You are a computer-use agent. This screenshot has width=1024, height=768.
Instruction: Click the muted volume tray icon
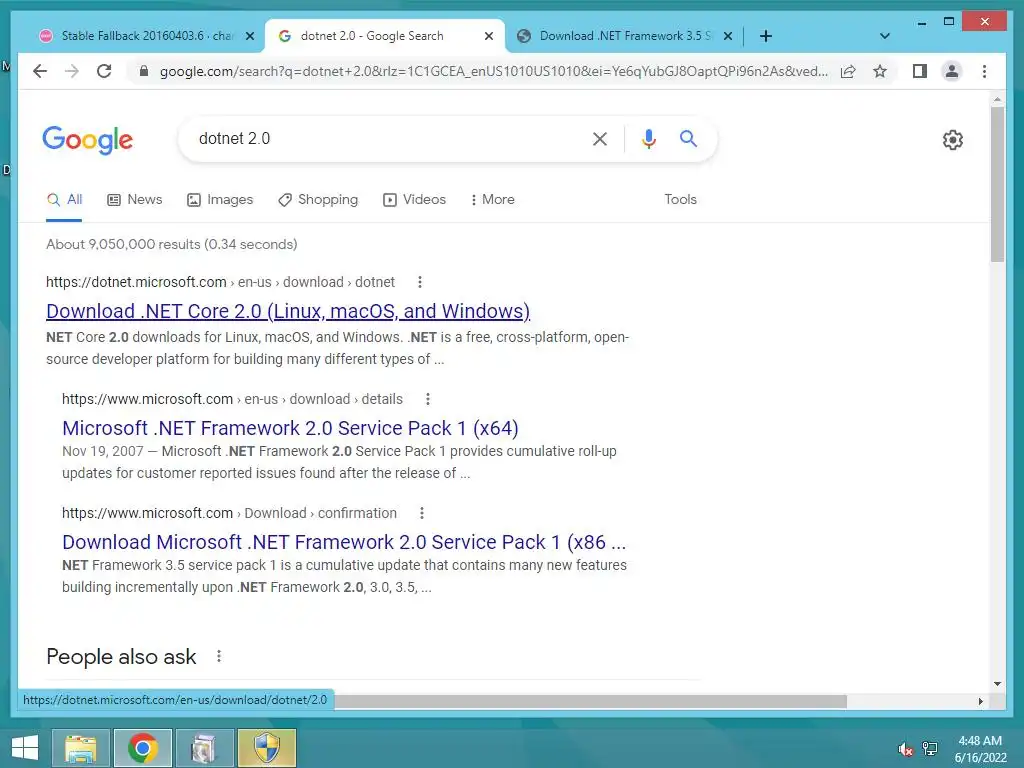point(904,748)
